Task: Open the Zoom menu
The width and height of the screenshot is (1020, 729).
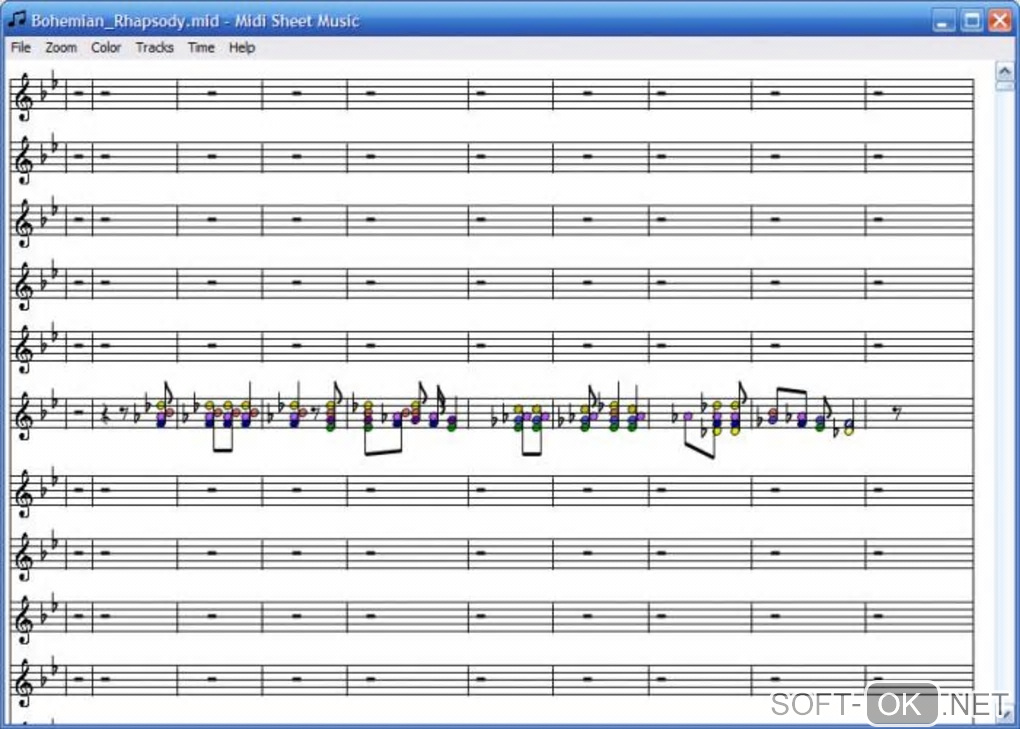Action: 61,47
